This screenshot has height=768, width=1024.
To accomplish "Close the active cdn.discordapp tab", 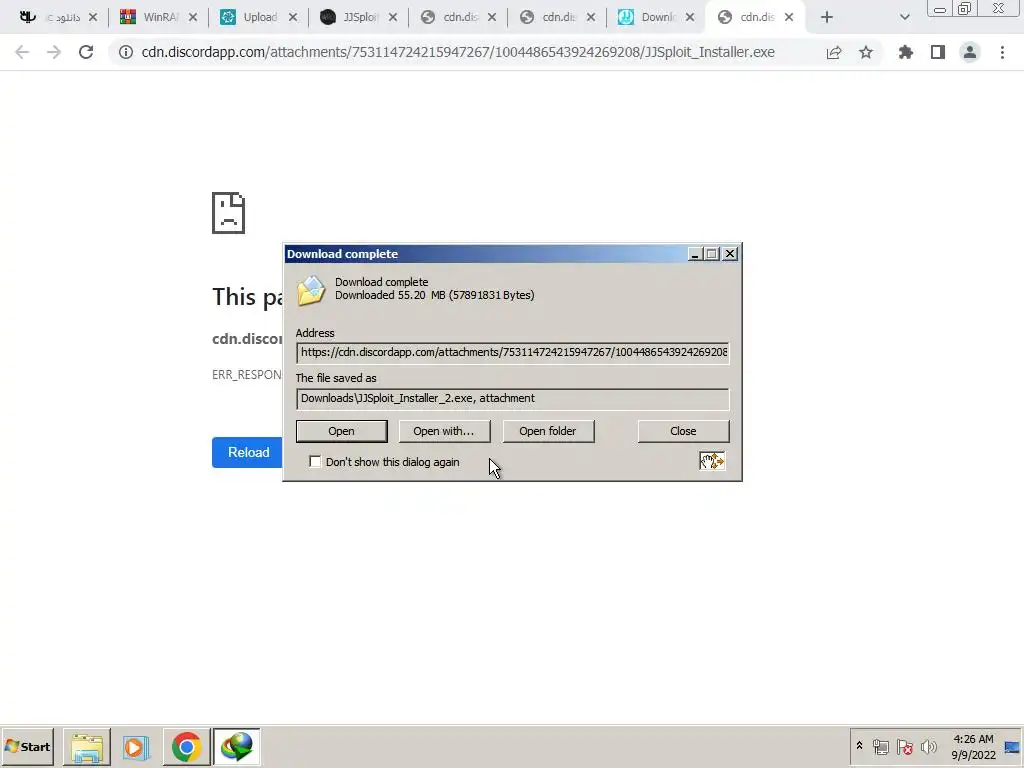I will tap(789, 18).
